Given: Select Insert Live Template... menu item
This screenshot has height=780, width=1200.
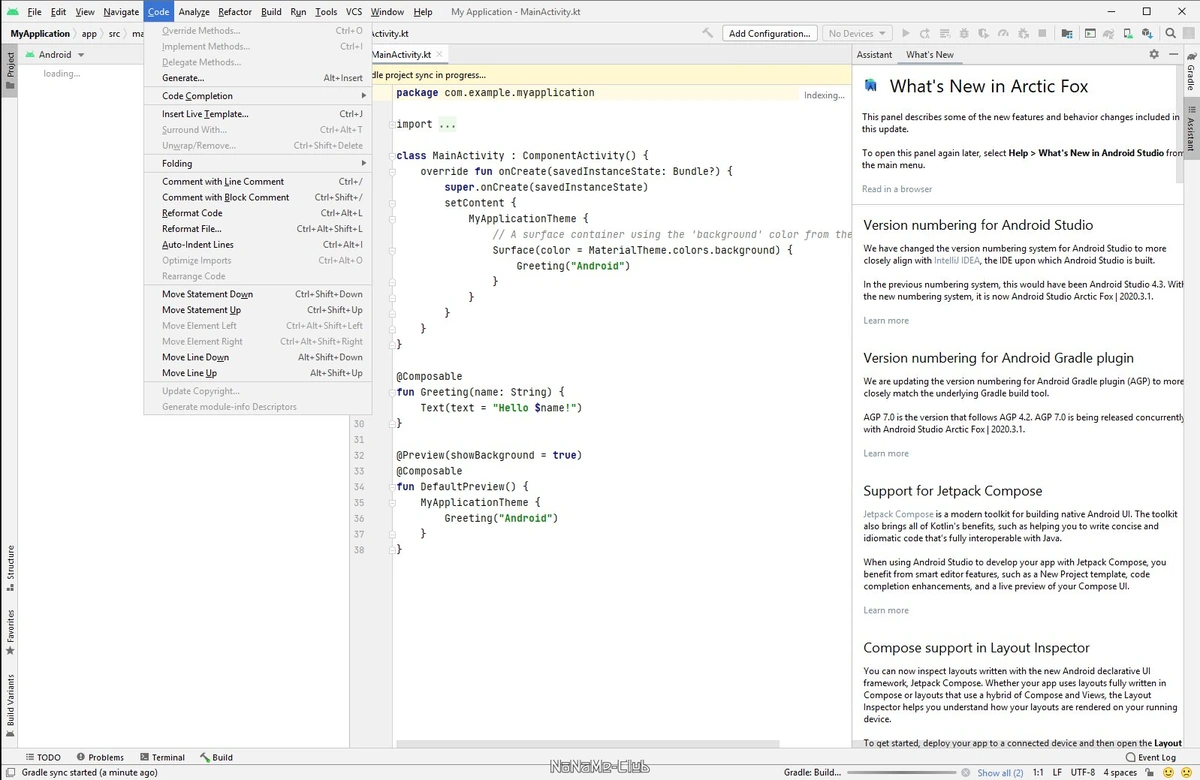Looking at the screenshot, I should [x=258, y=114].
